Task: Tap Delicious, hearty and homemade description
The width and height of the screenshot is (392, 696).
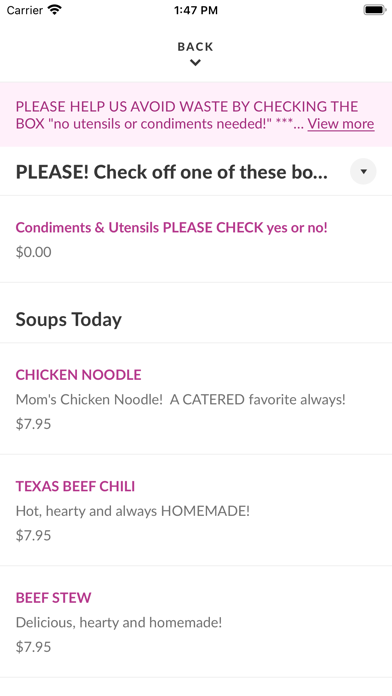Action: click(x=119, y=622)
